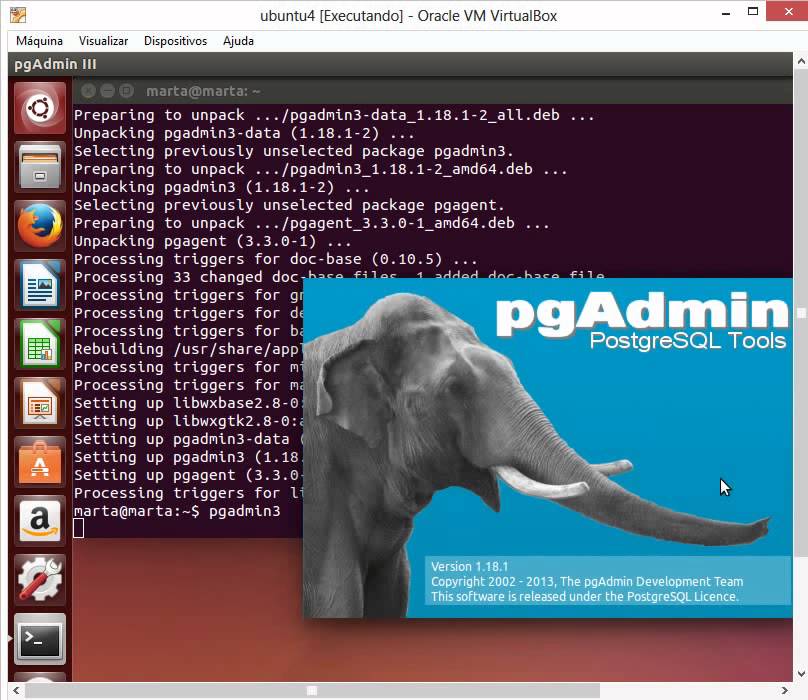Open LibreOffice Impress from the launcher
Viewport: 808px width, 700px height.
pyautogui.click(x=40, y=403)
